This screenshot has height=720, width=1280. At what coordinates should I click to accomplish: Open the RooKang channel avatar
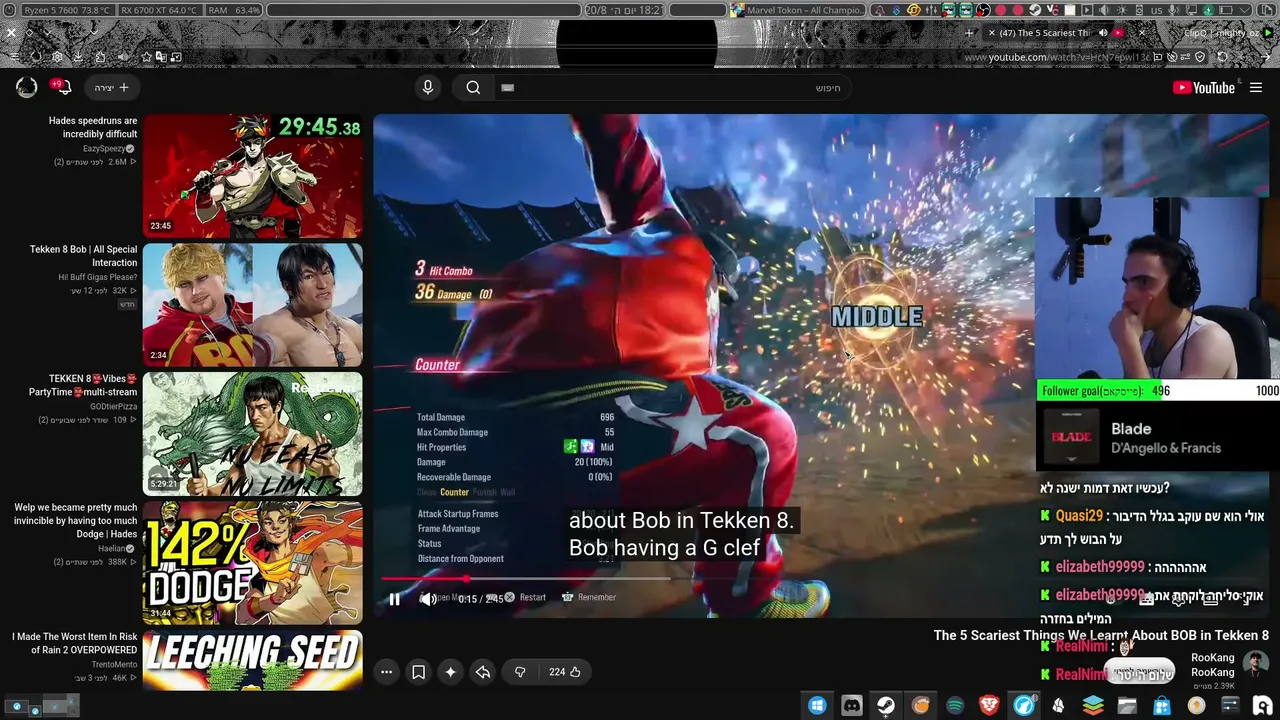tap(1256, 664)
